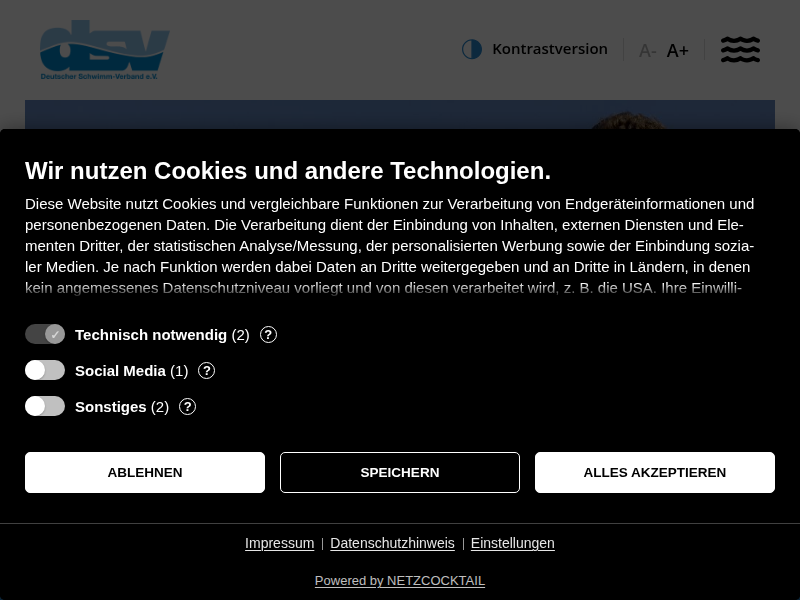
Task: Enable the Sonstiges cookies switch
Action: click(x=45, y=406)
